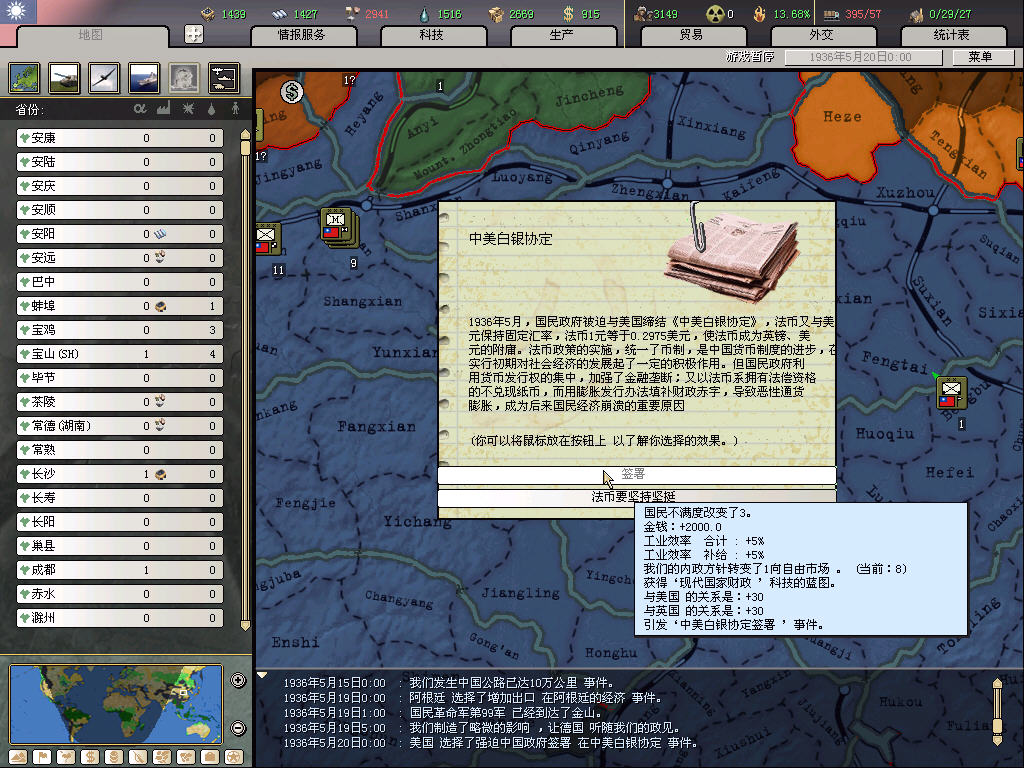
Task: Click the date display 1936年5月20日
Action: 863,57
